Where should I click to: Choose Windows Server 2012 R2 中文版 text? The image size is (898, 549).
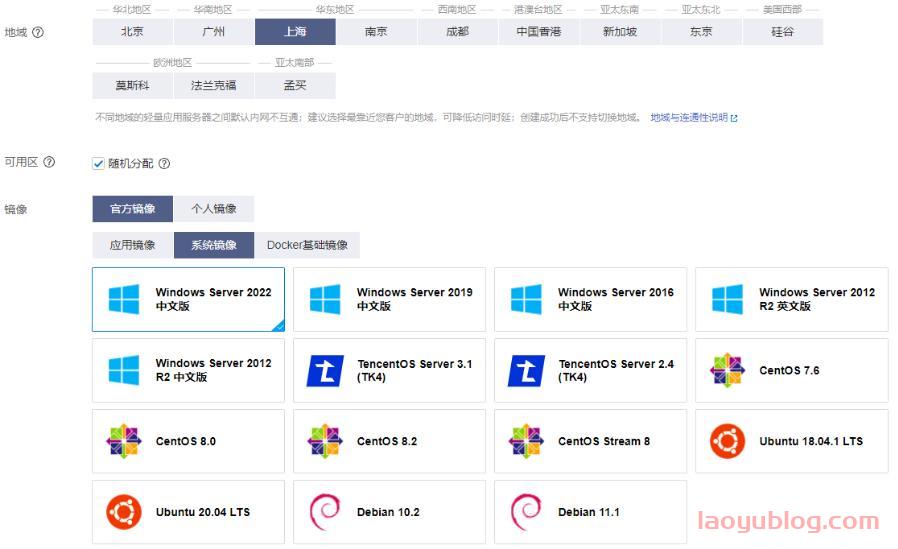[214, 370]
